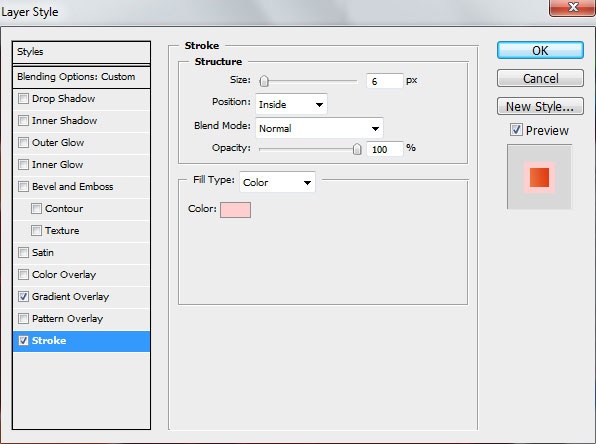The width and height of the screenshot is (596, 444).
Task: Click the Opacity input field showing 100
Action: tap(384, 149)
